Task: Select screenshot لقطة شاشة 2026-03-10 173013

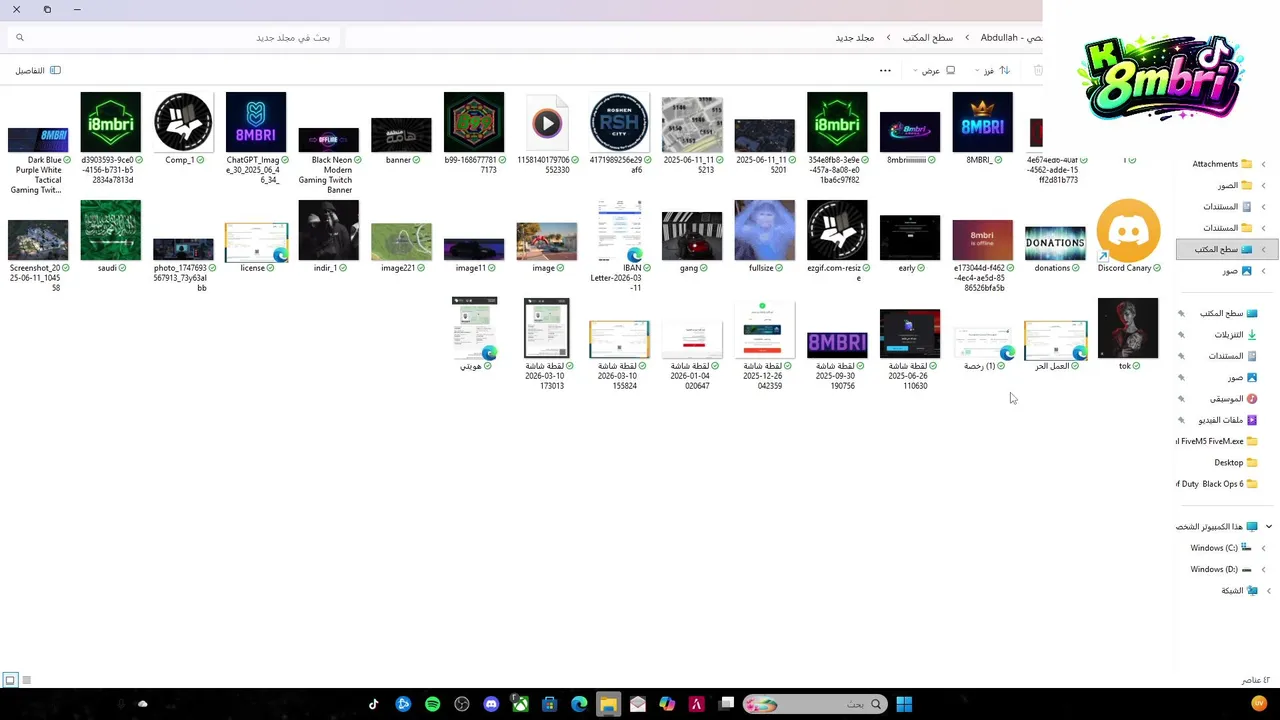Action: coord(547,345)
